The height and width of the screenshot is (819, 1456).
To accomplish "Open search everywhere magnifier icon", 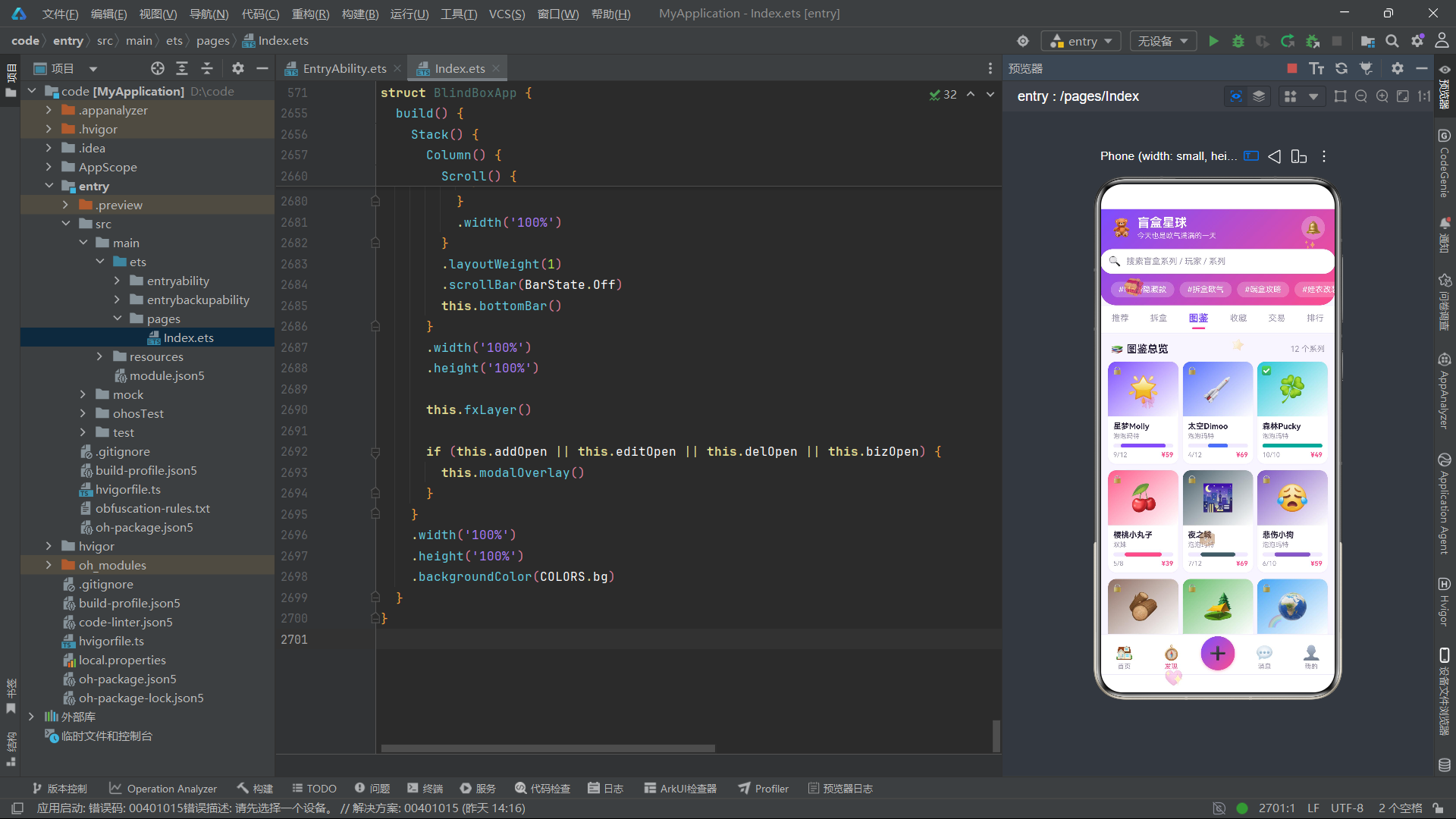I will (x=1392, y=41).
